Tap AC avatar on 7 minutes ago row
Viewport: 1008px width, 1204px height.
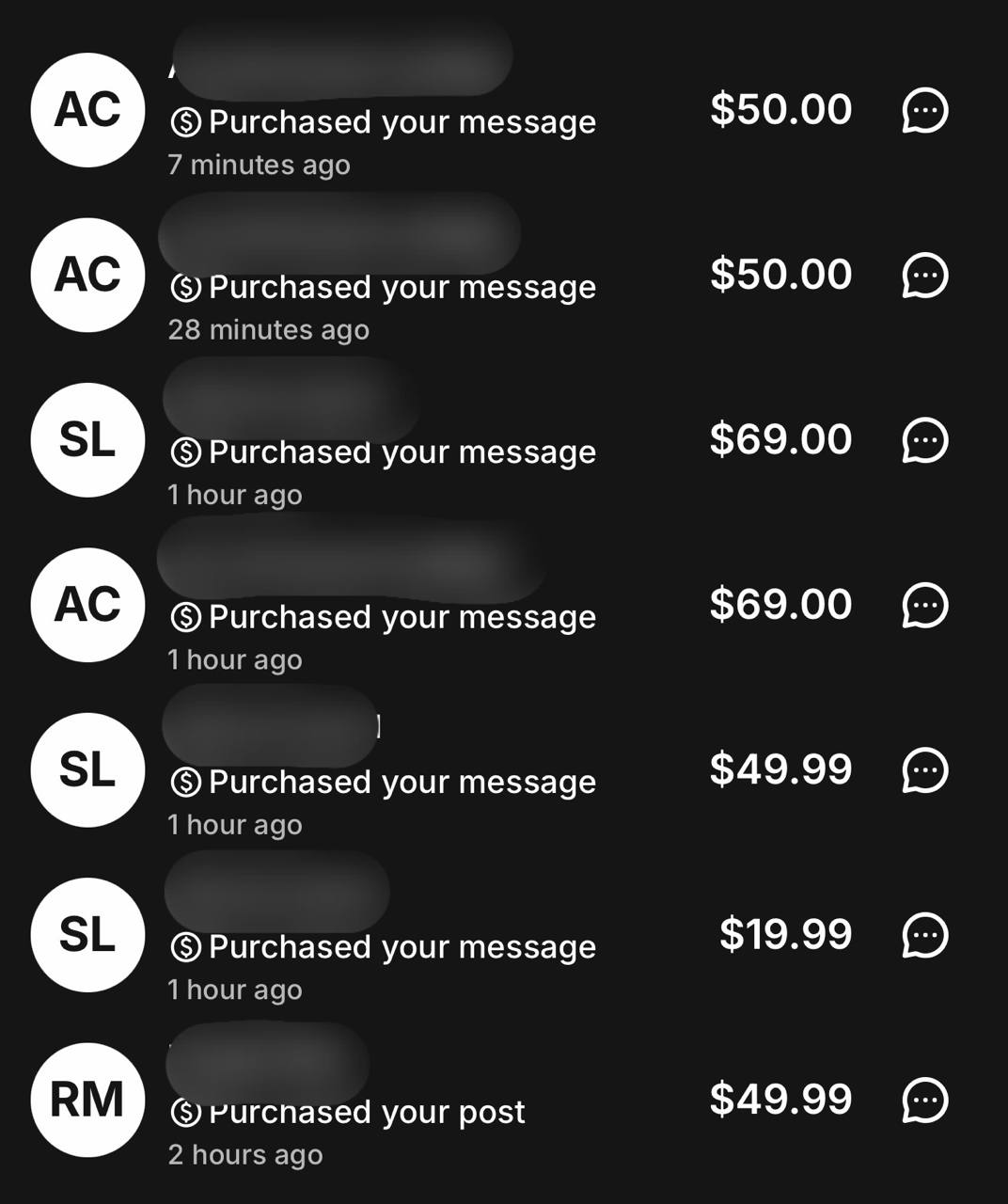[x=87, y=110]
